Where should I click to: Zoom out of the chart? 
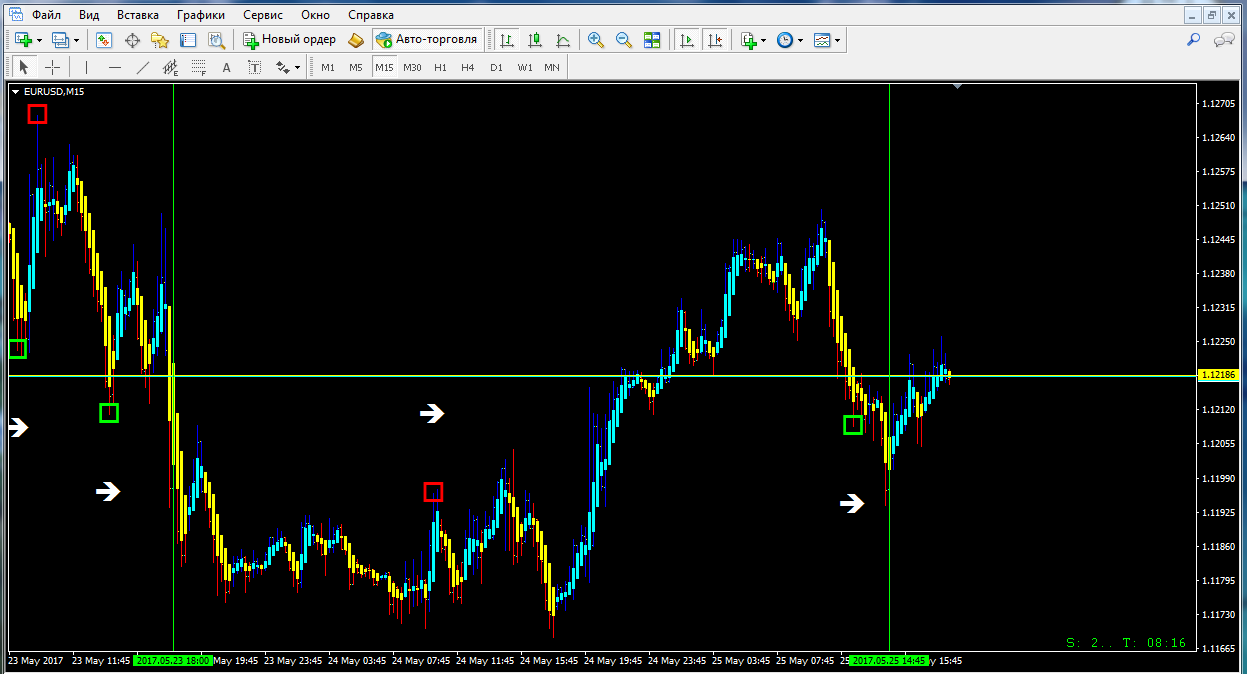624,40
